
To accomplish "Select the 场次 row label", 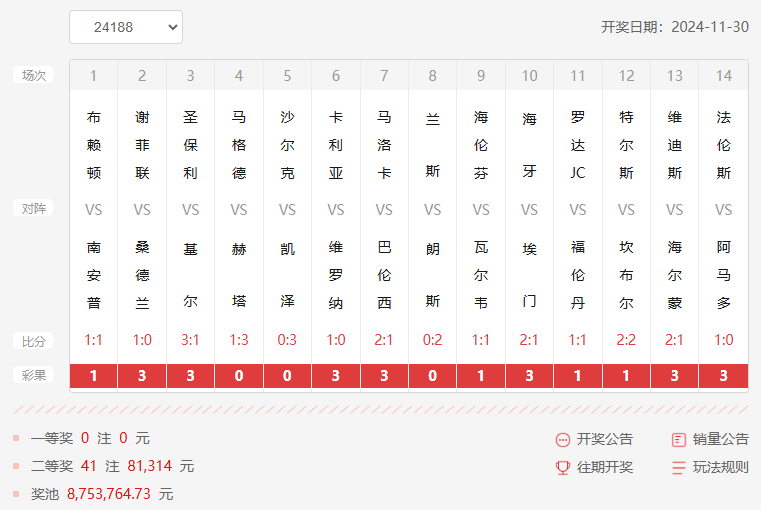I will (x=34, y=75).
